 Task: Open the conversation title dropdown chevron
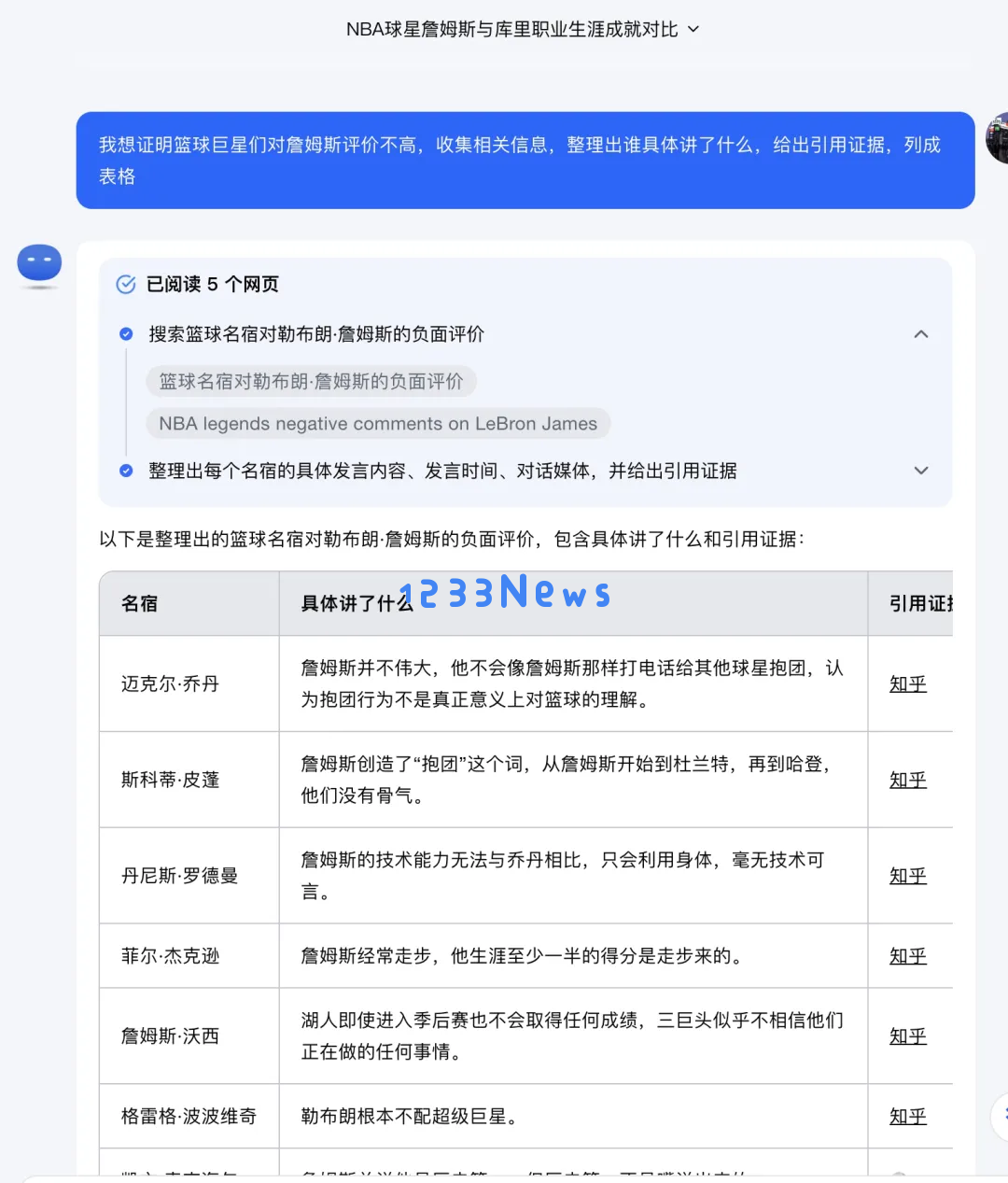pyautogui.click(x=693, y=29)
